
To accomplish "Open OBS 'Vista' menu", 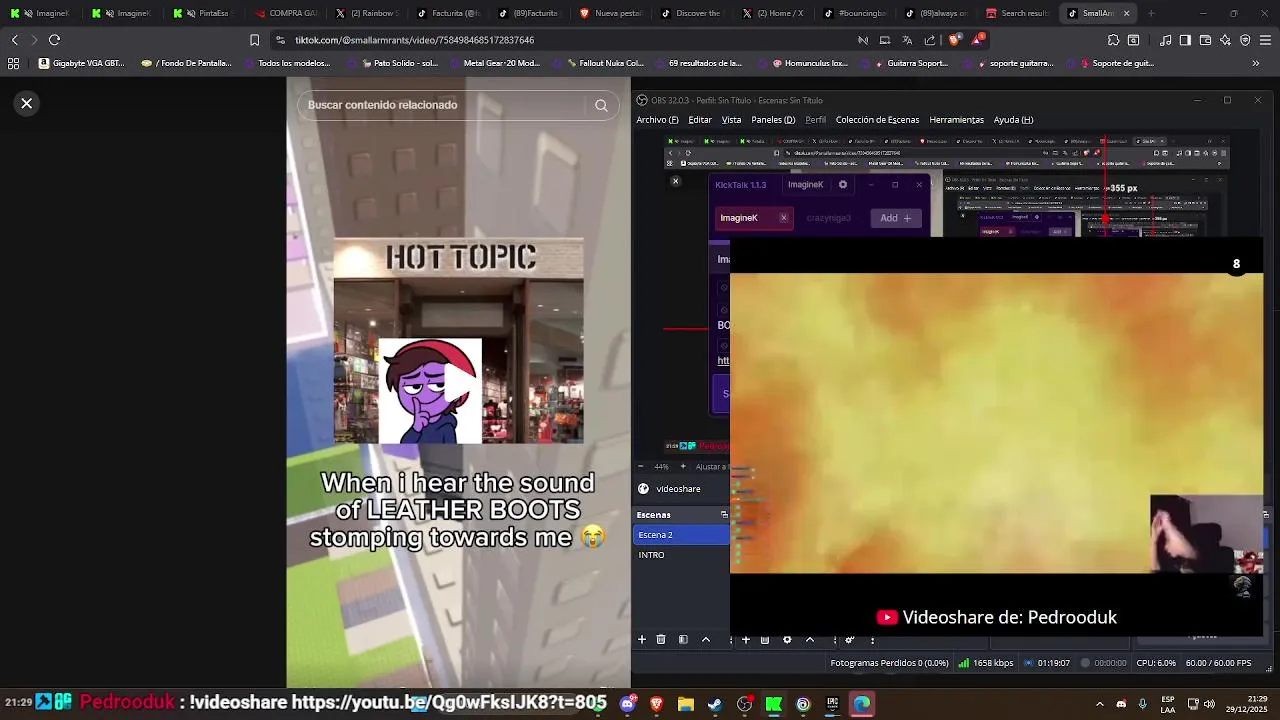I will click(x=732, y=120).
